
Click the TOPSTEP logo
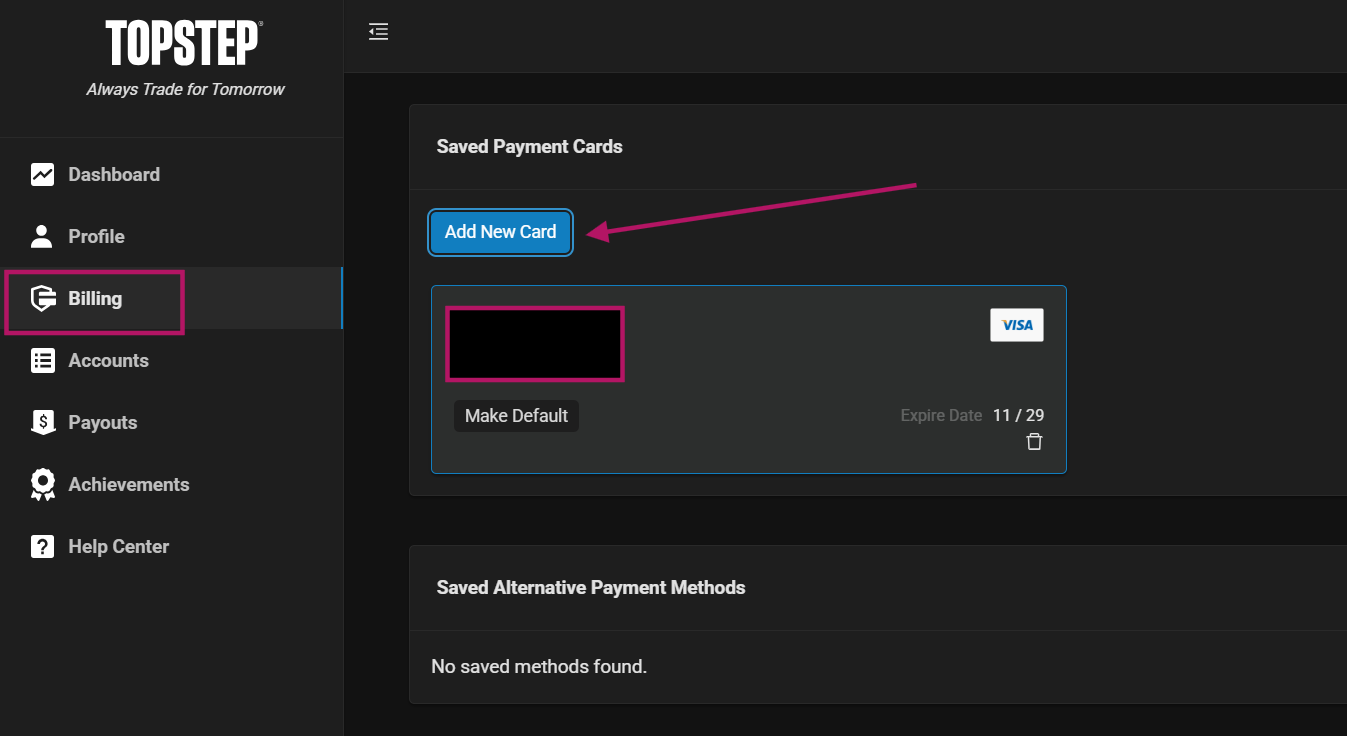point(183,44)
